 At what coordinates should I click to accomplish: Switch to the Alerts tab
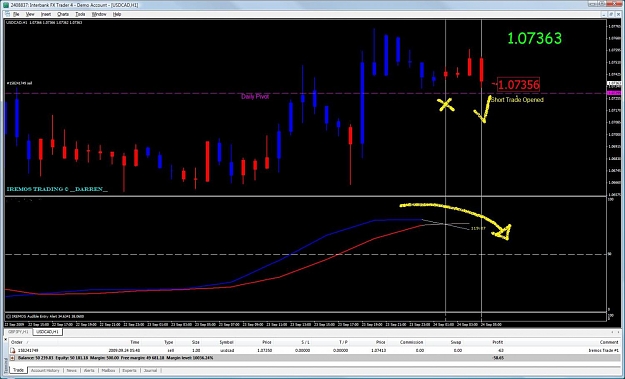pos(89,370)
